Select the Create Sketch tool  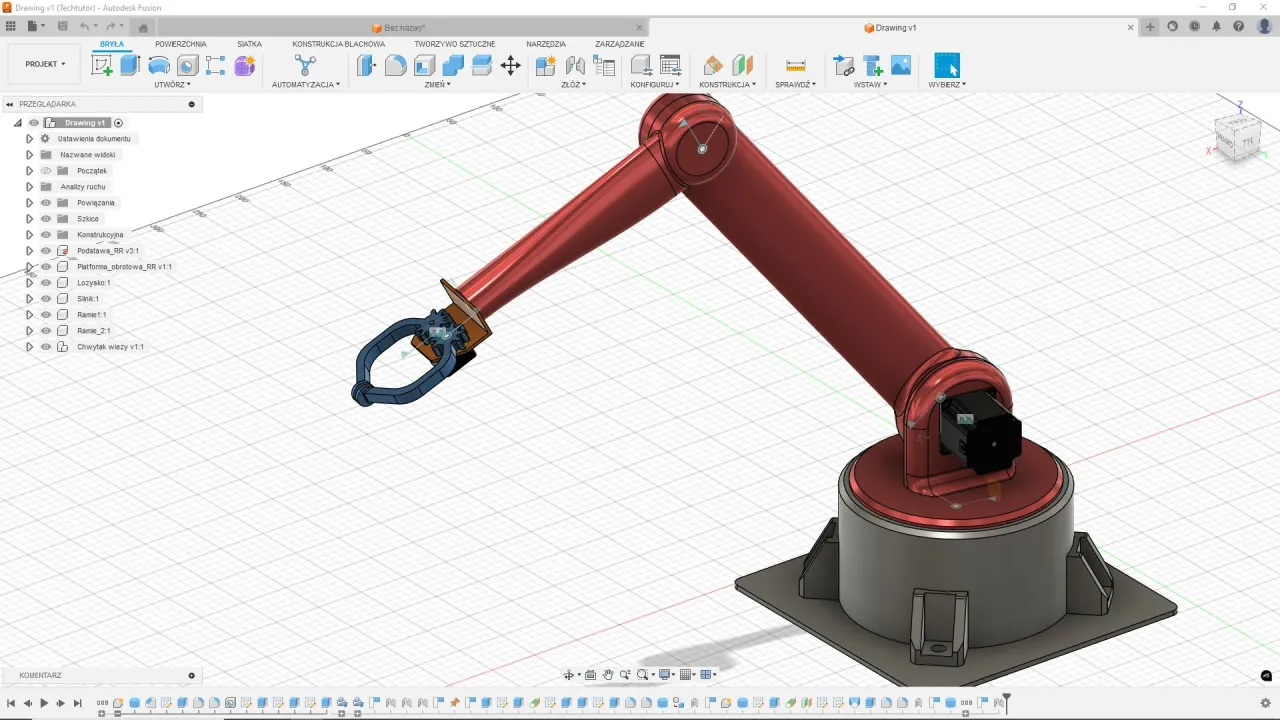(102, 66)
